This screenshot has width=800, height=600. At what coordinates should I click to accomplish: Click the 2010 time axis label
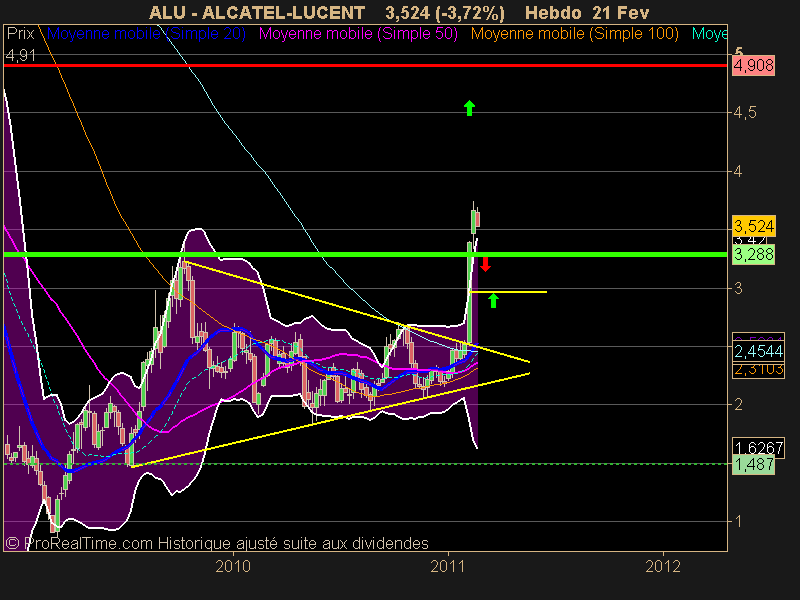point(233,566)
